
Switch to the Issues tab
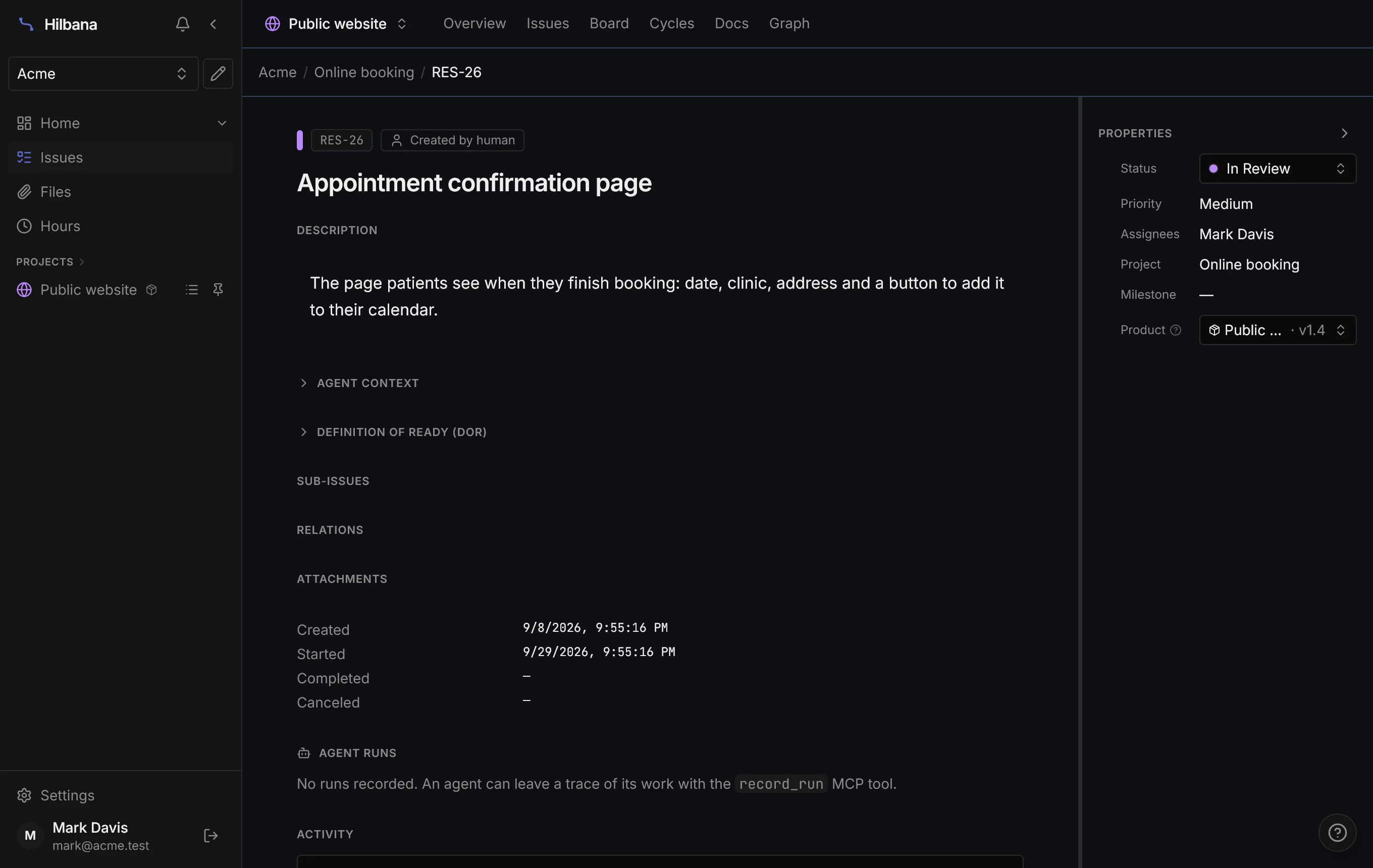[x=547, y=23]
